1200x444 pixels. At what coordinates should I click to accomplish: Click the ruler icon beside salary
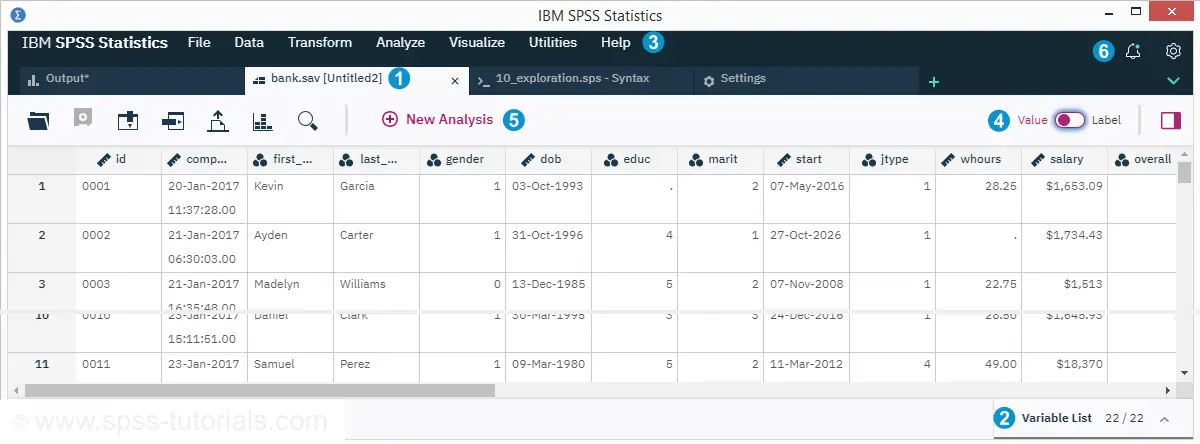click(x=1035, y=159)
